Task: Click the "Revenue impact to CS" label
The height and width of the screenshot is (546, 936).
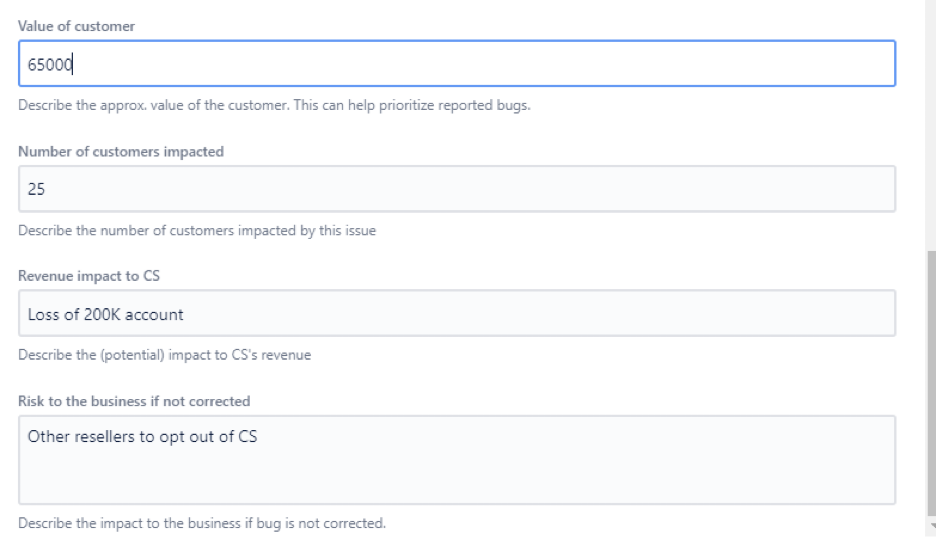Action: pos(89,276)
